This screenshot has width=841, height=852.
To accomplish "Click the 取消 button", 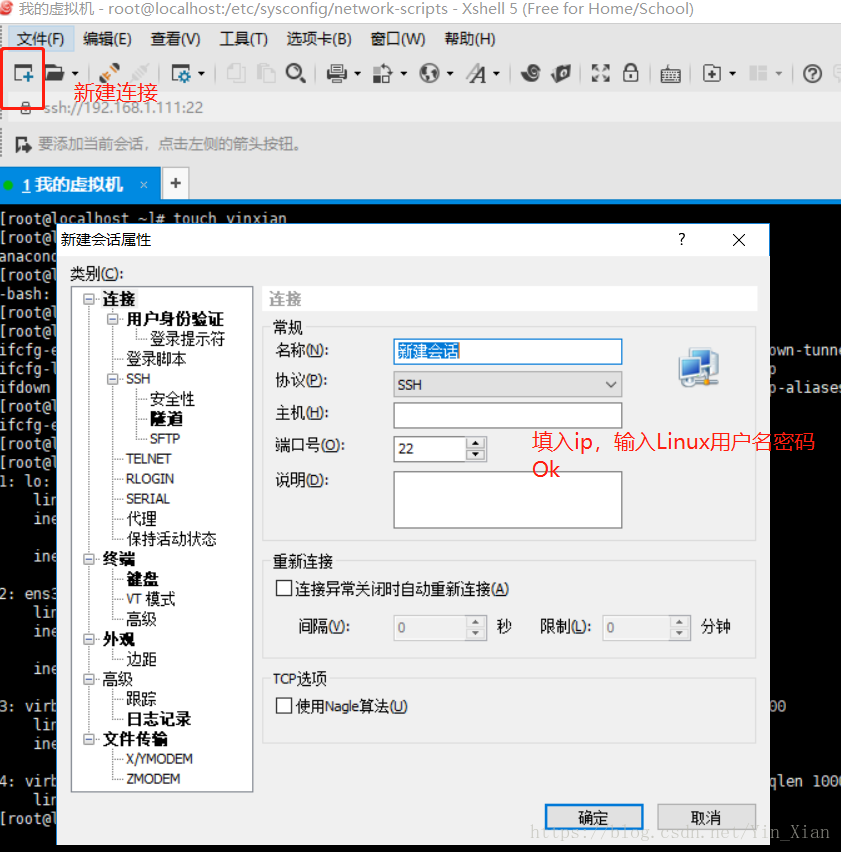I will coord(706,817).
